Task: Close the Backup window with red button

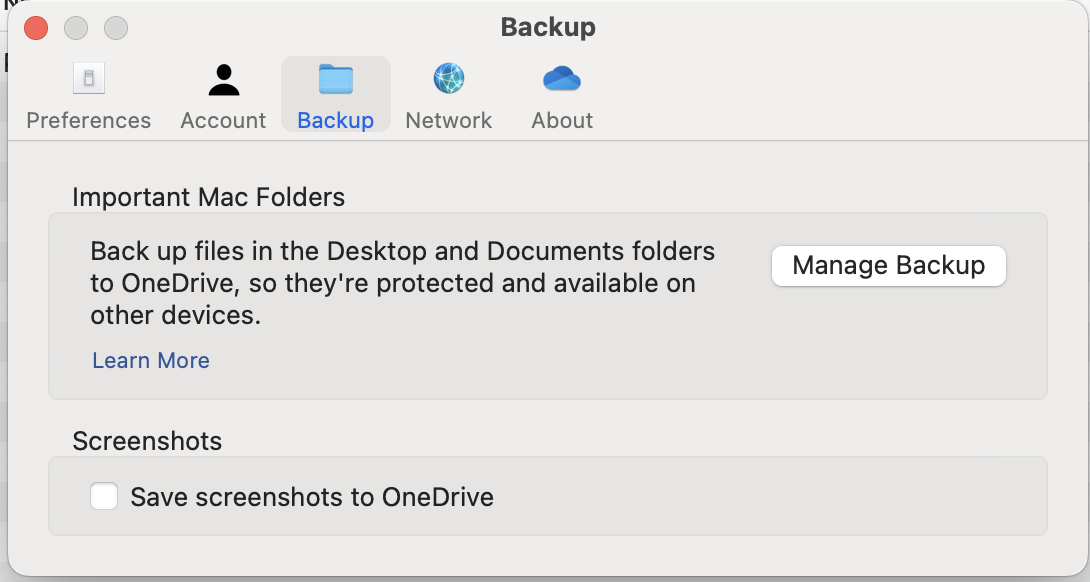Action: click(x=36, y=29)
